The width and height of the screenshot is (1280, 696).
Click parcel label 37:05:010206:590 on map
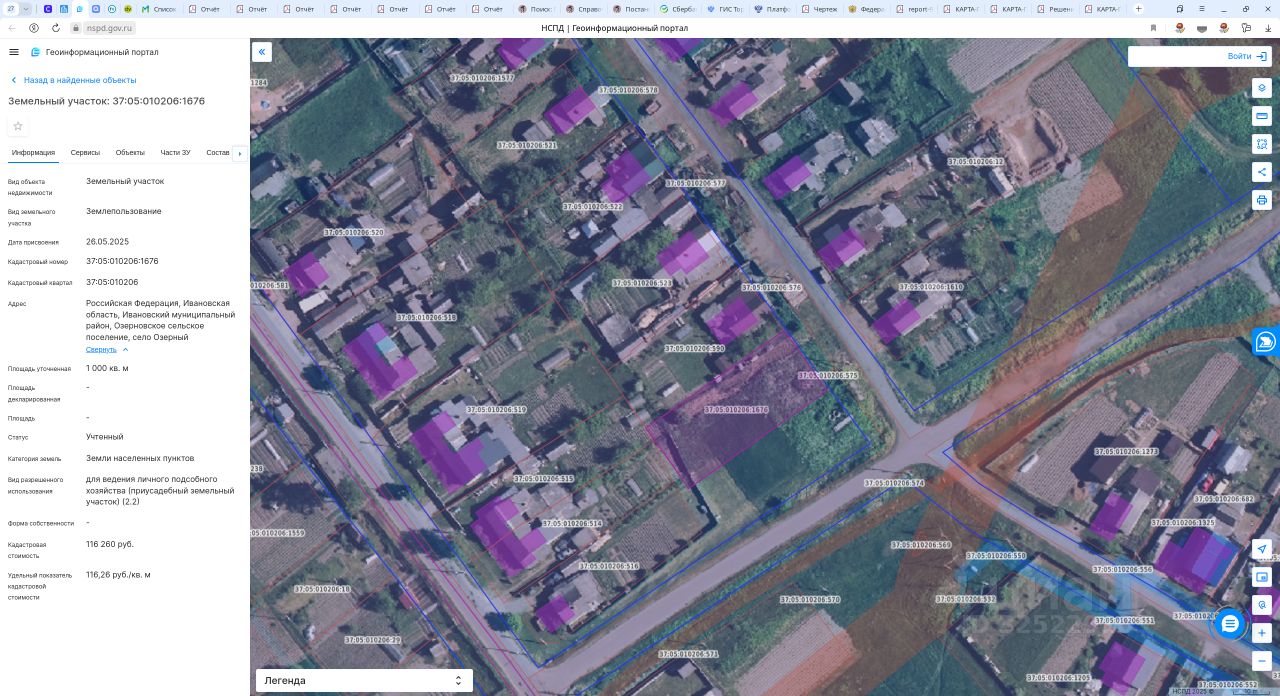pos(694,349)
